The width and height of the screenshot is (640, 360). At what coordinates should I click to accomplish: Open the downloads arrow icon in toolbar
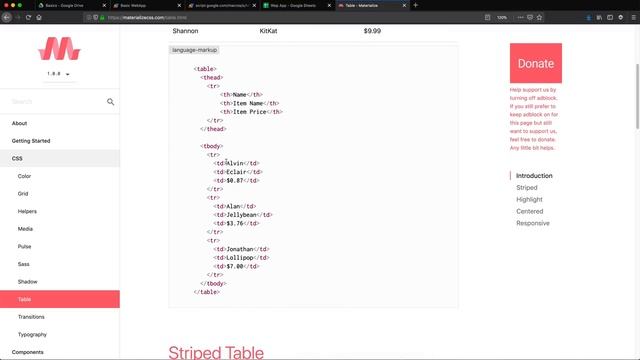click(x=589, y=18)
